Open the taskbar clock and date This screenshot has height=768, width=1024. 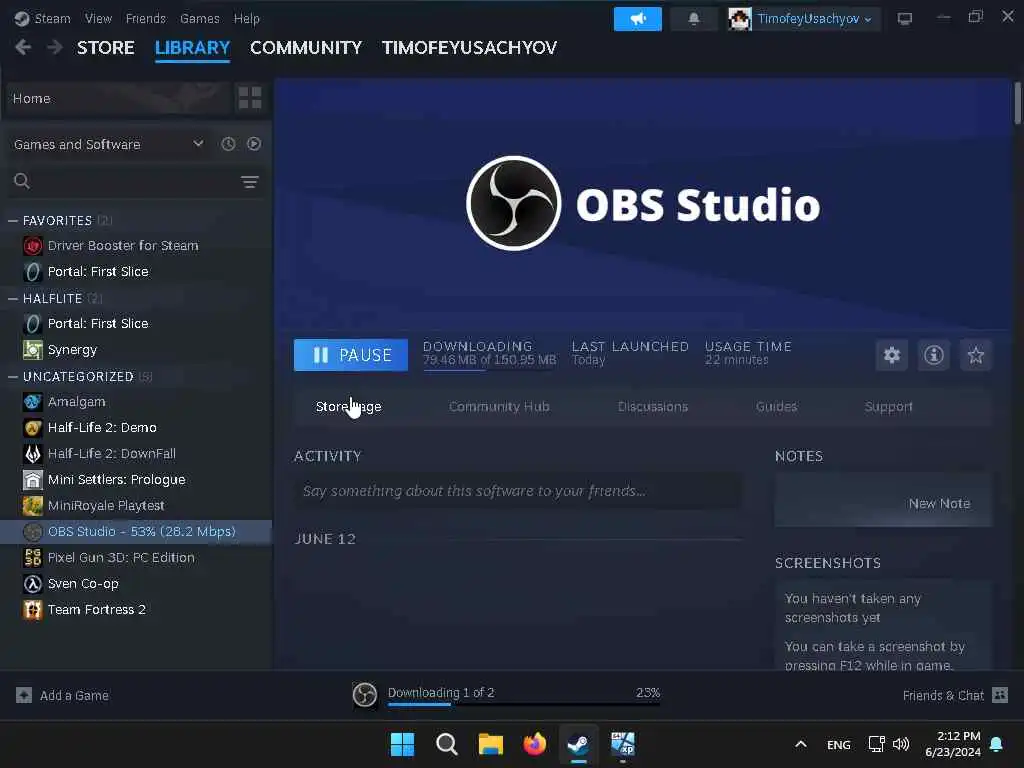953,744
